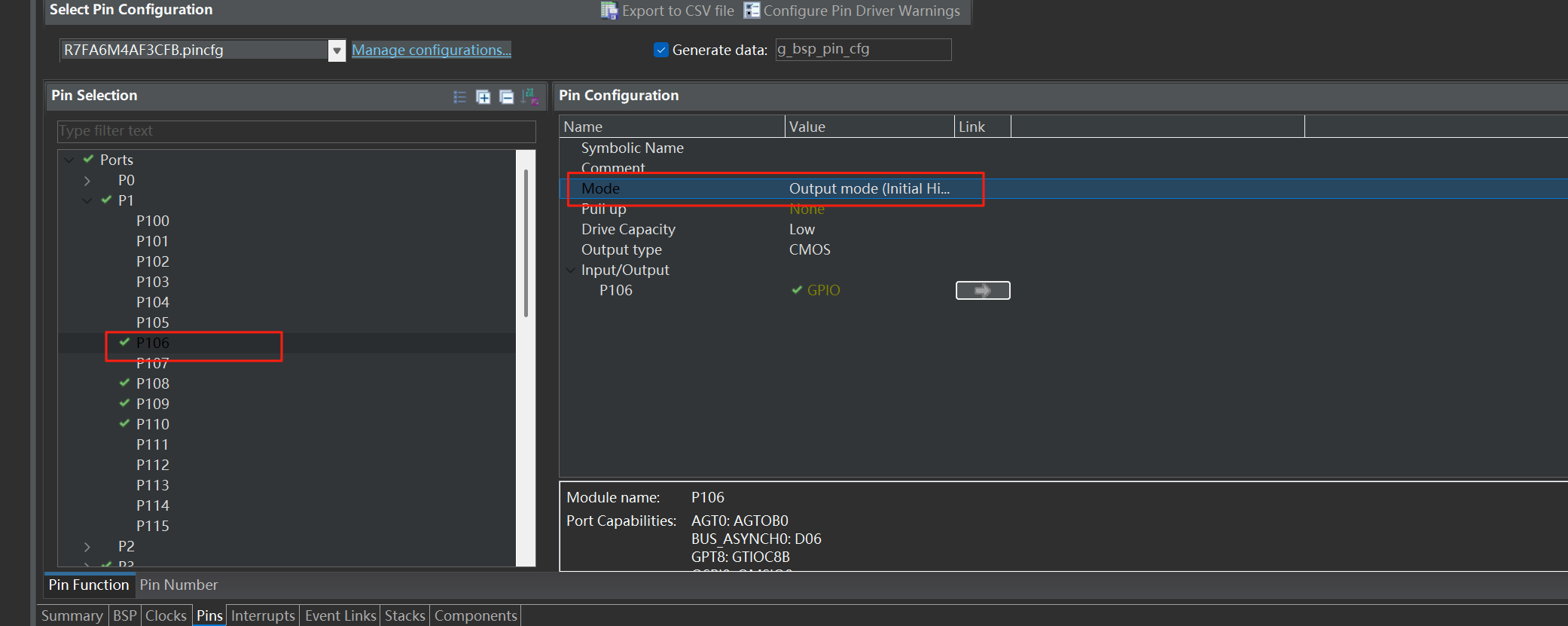Screen dimensions: 1568x626
Task: Click the green checkmark beside P108
Action: click(124, 383)
